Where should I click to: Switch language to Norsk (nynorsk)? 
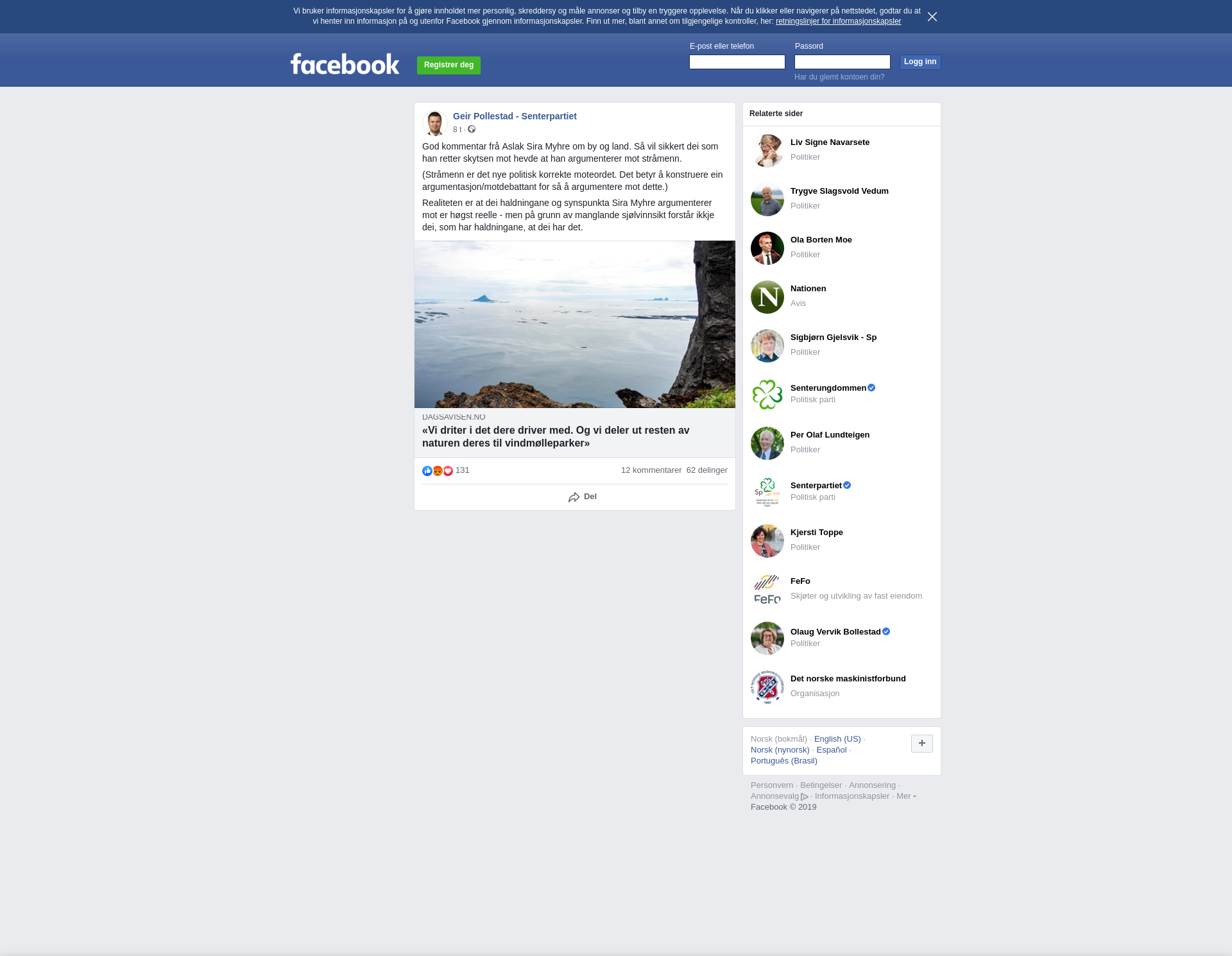point(780,750)
